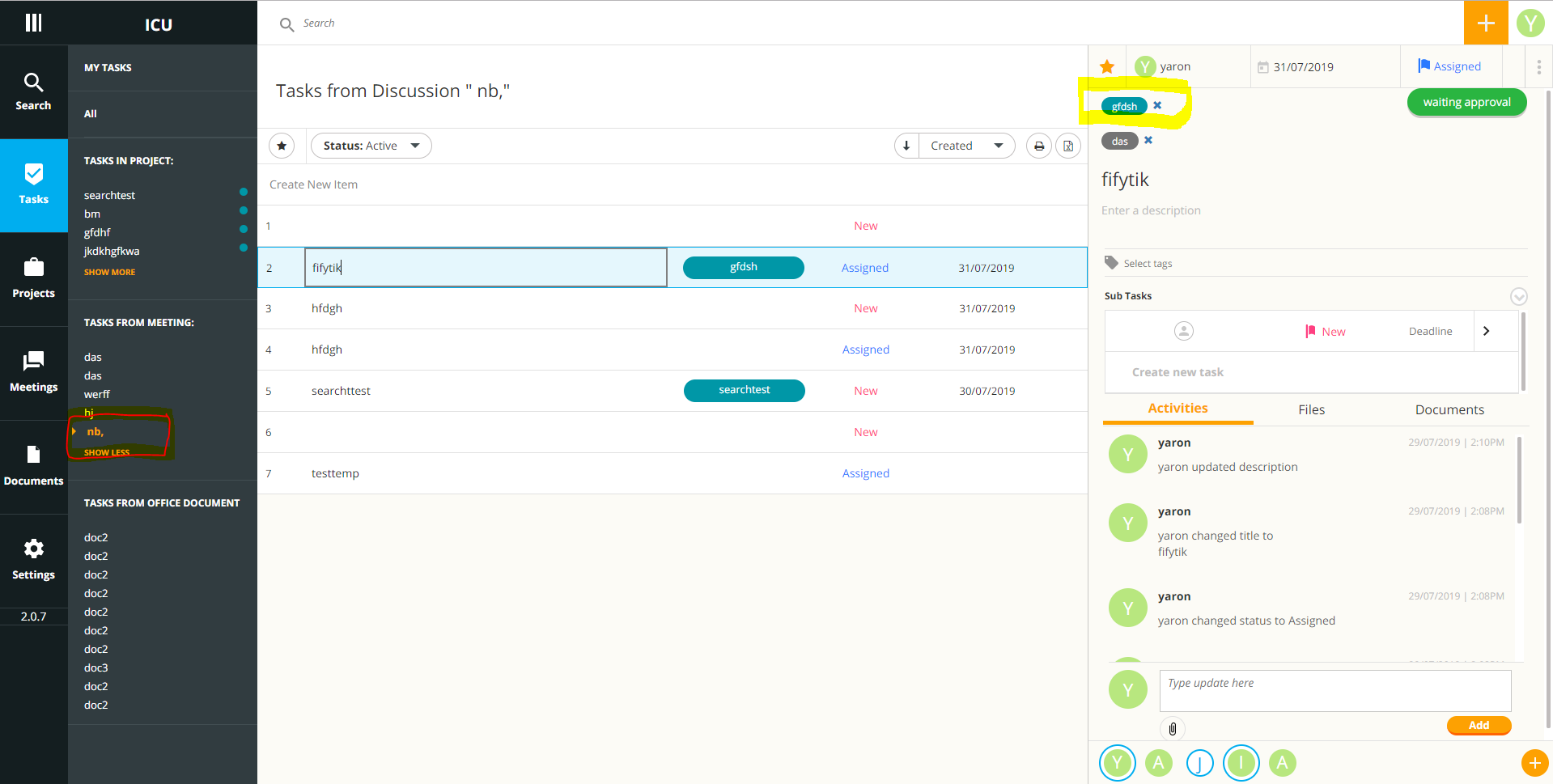Open the Tasks section in sidebar
1553x784 pixels.
click(x=33, y=185)
